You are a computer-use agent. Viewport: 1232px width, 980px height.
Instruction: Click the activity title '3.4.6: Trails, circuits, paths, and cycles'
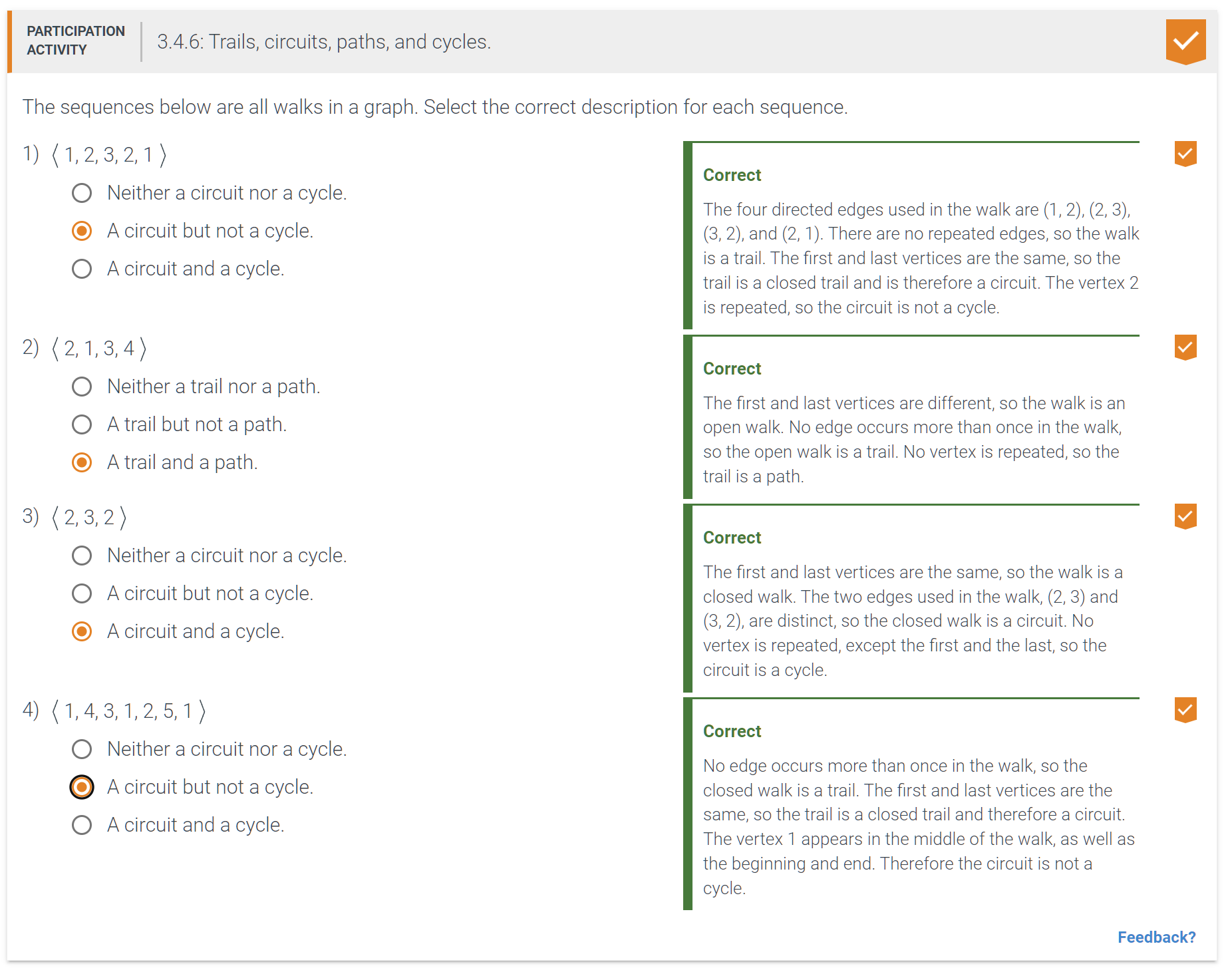pos(324,42)
